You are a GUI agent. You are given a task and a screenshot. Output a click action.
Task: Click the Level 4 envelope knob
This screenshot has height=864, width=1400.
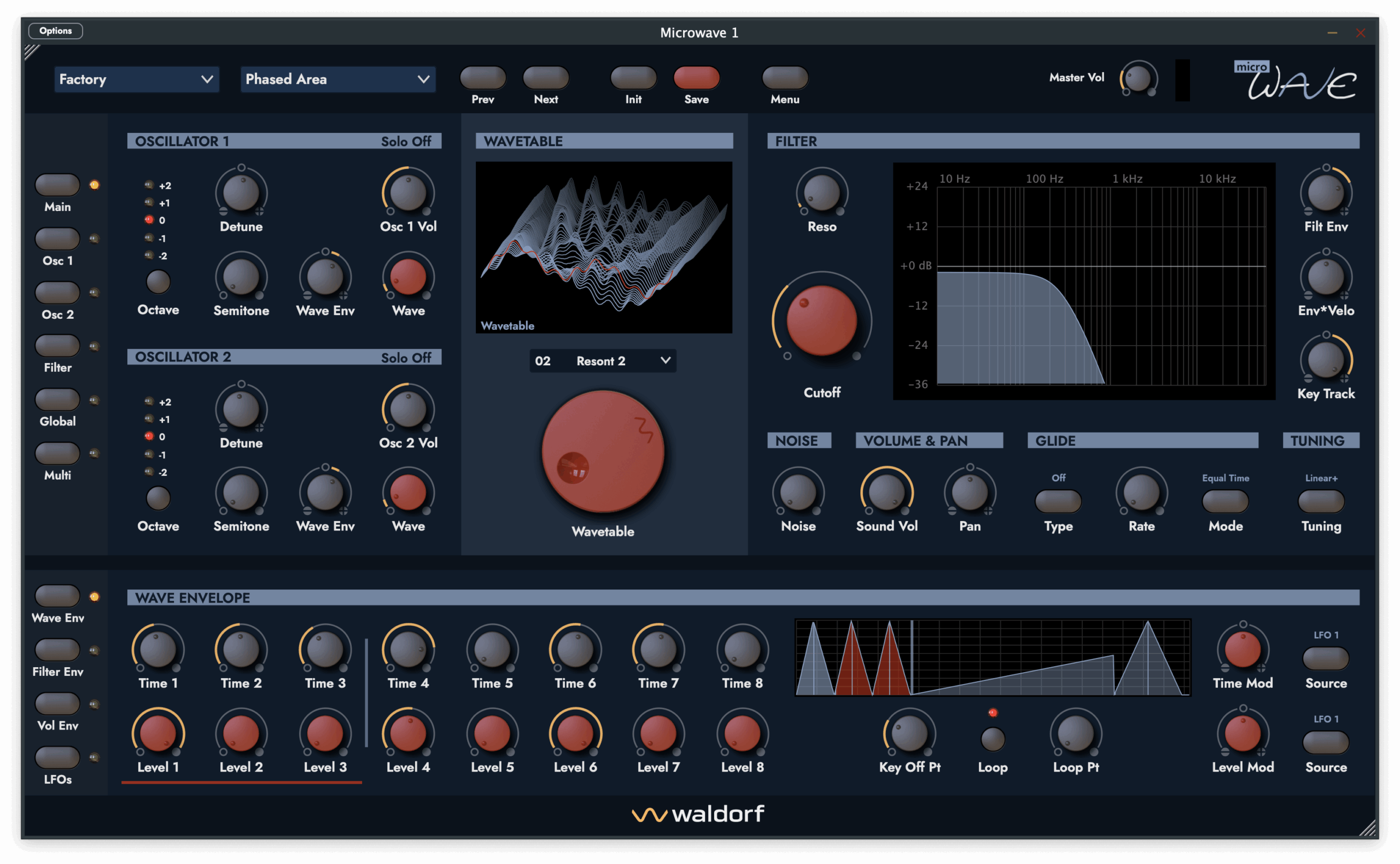(408, 734)
